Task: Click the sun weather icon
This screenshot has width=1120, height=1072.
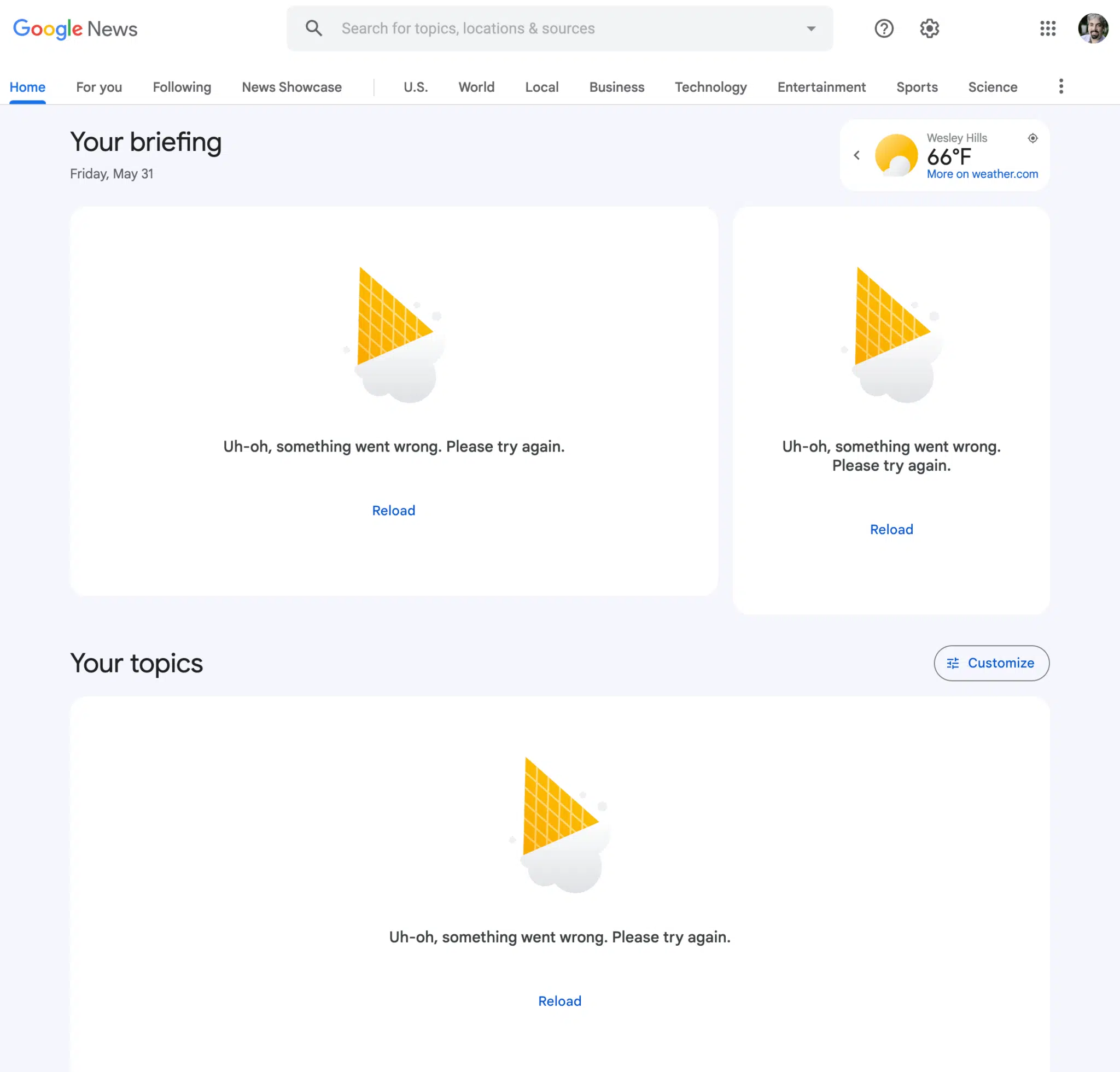Action: point(895,155)
